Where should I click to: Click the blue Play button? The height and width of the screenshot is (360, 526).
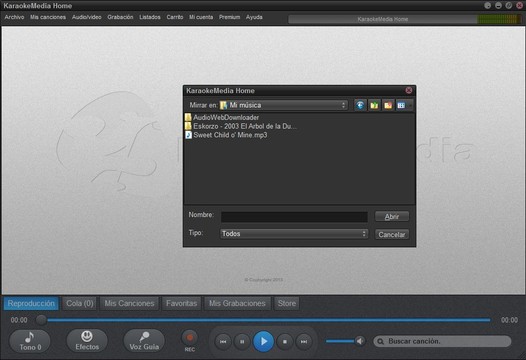point(263,342)
